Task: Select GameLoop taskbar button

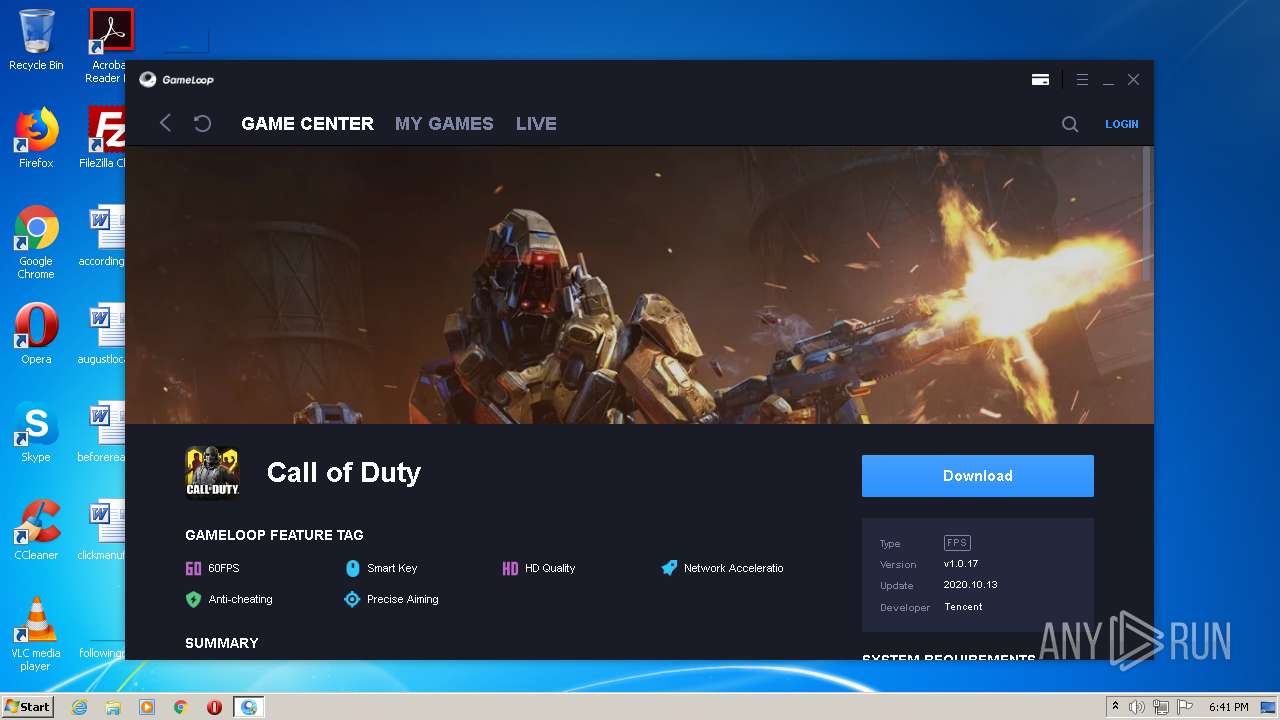Action: [249, 707]
